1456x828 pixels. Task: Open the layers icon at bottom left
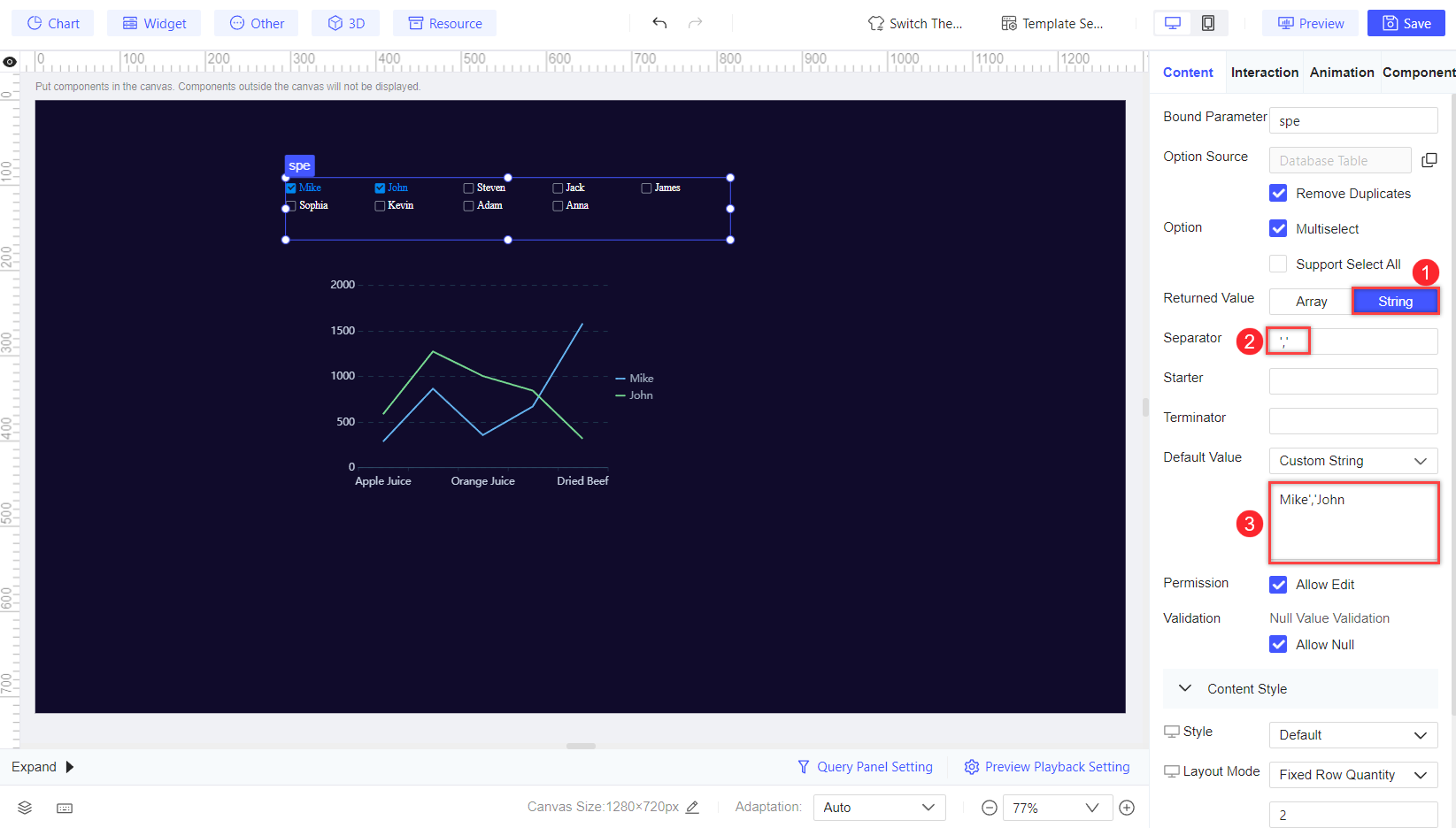click(x=25, y=808)
